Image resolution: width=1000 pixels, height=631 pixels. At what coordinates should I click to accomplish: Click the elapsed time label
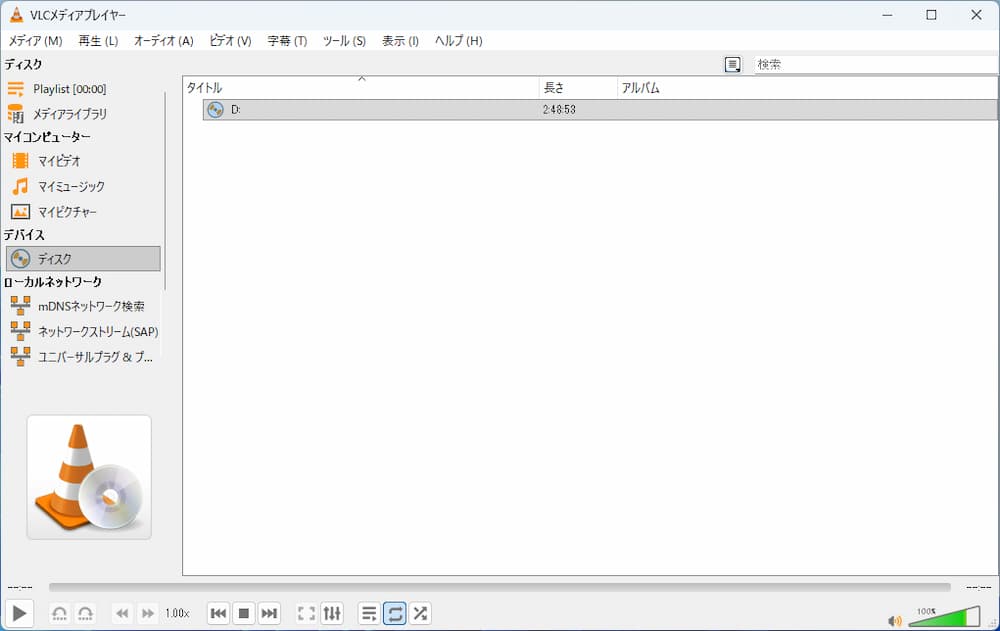pos(20,587)
